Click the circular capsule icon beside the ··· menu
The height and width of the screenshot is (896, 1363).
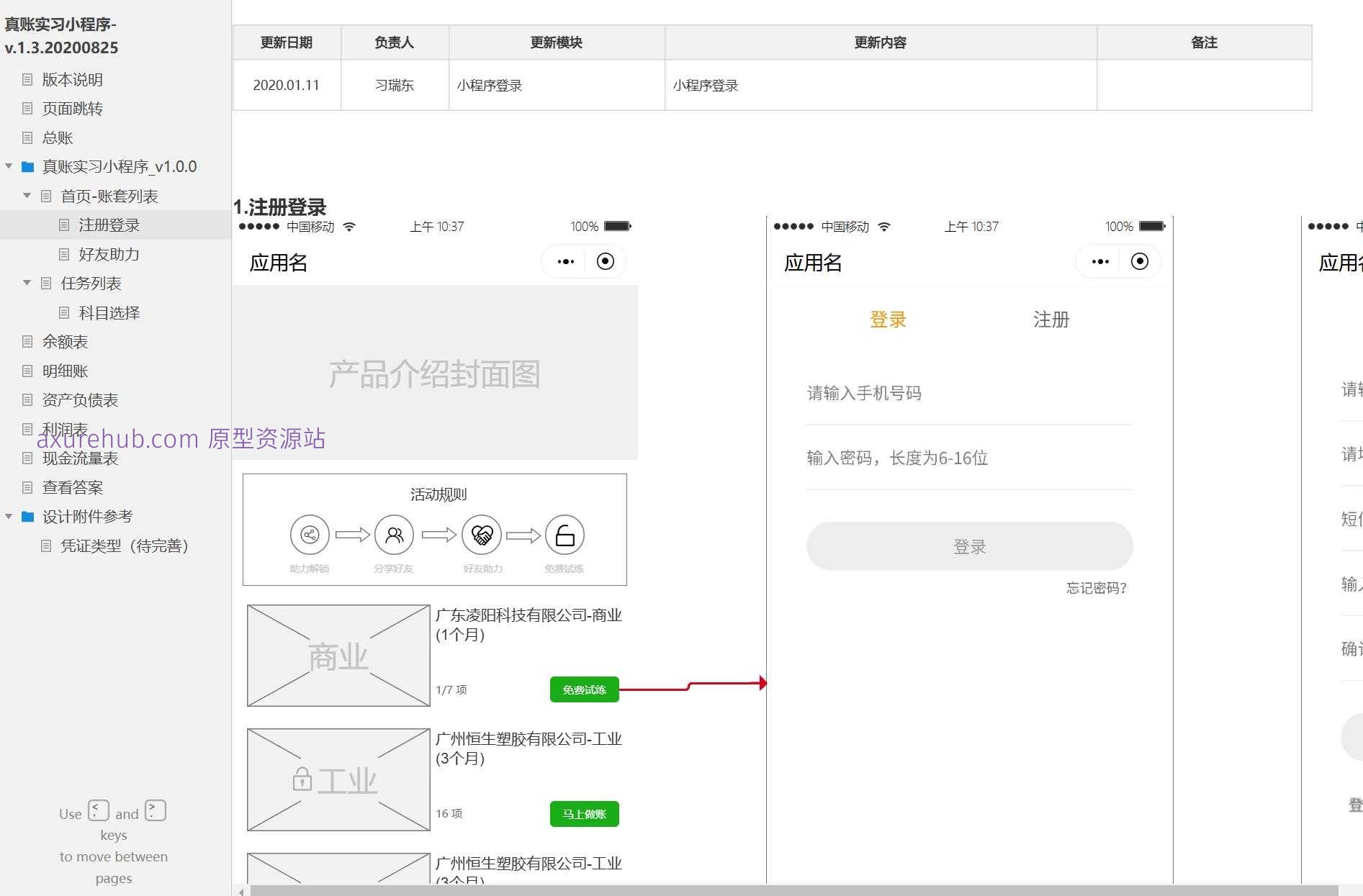tap(605, 261)
